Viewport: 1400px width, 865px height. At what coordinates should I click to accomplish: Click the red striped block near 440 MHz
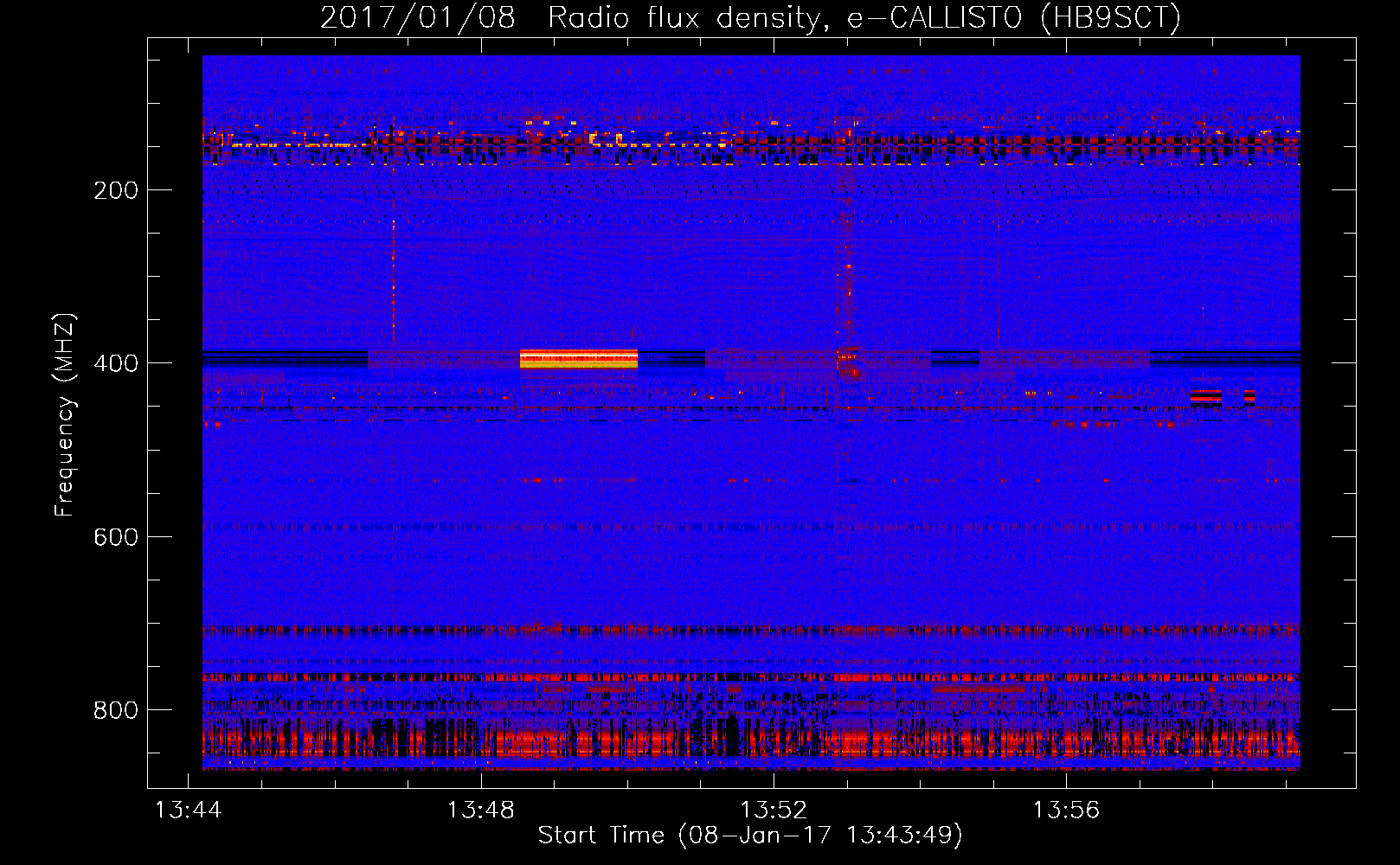point(1205,398)
